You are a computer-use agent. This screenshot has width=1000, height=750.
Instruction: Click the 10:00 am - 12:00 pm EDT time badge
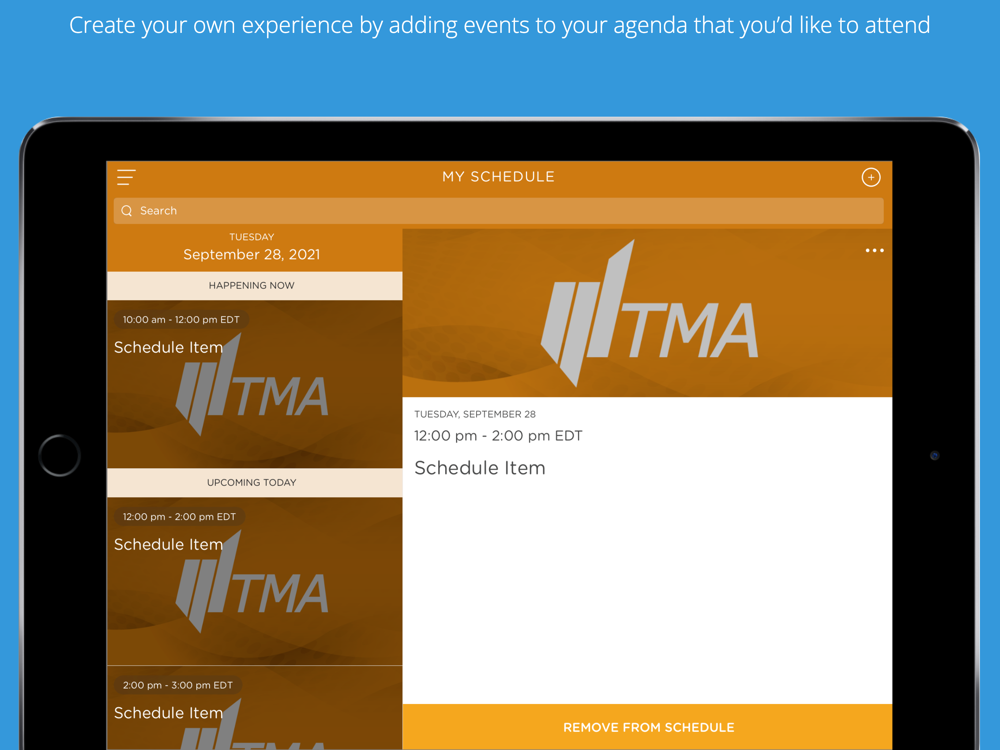pos(181,320)
